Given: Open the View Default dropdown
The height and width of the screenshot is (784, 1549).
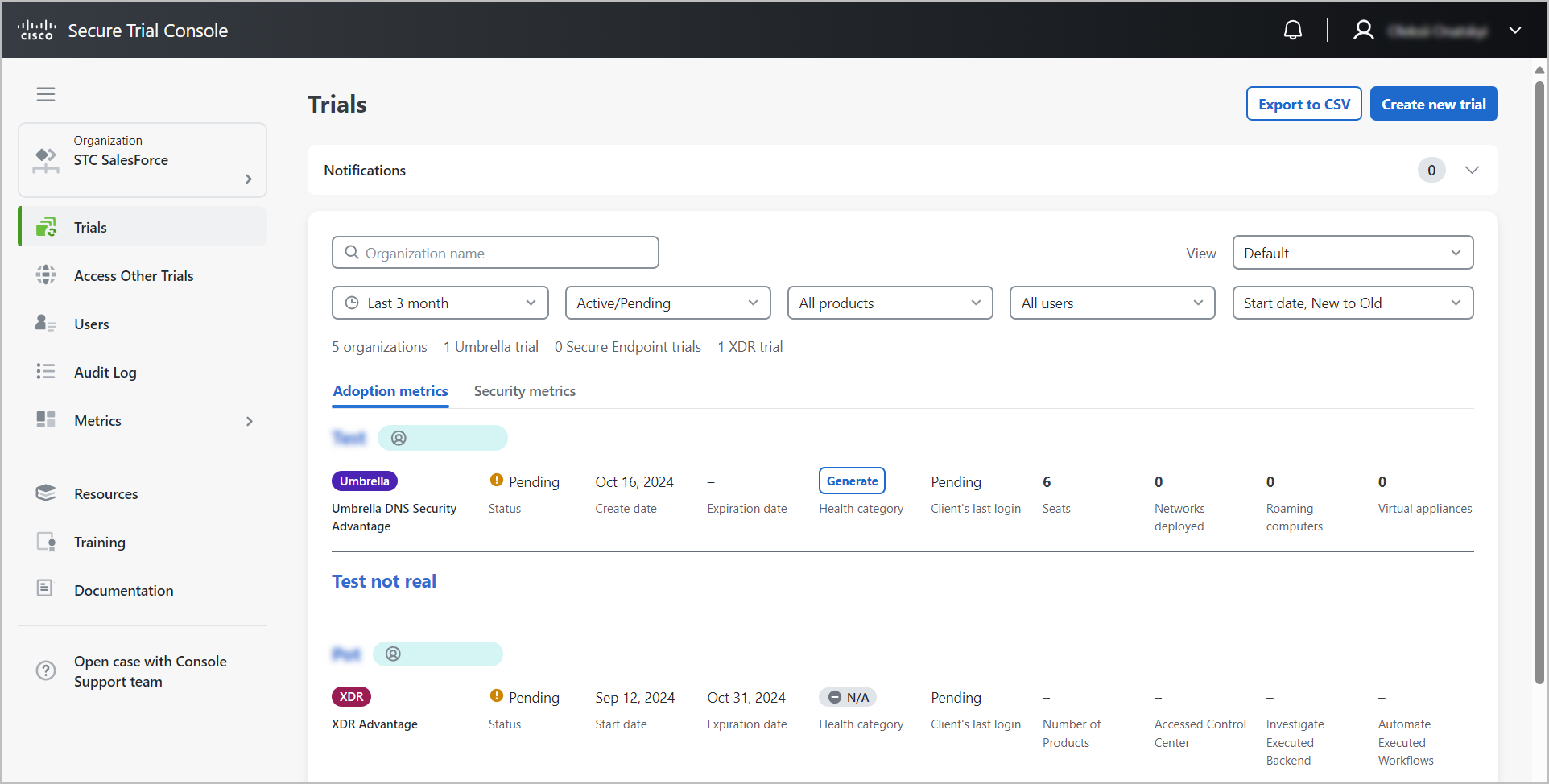Looking at the screenshot, I should (1353, 253).
